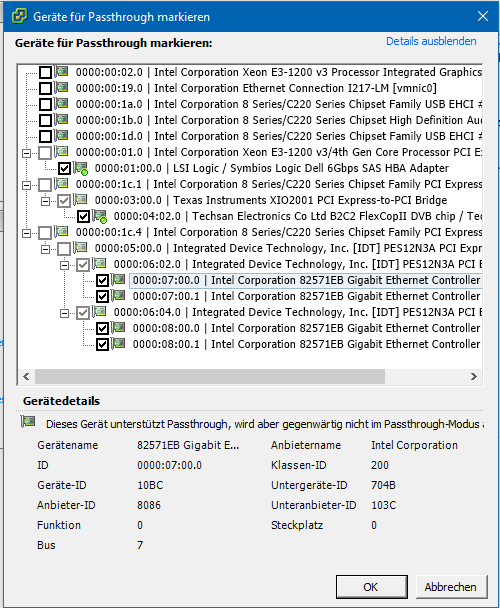Click device icon for 0000:07:00.1 Gigabit Ethernet
500x608 pixels.
click(x=118, y=295)
